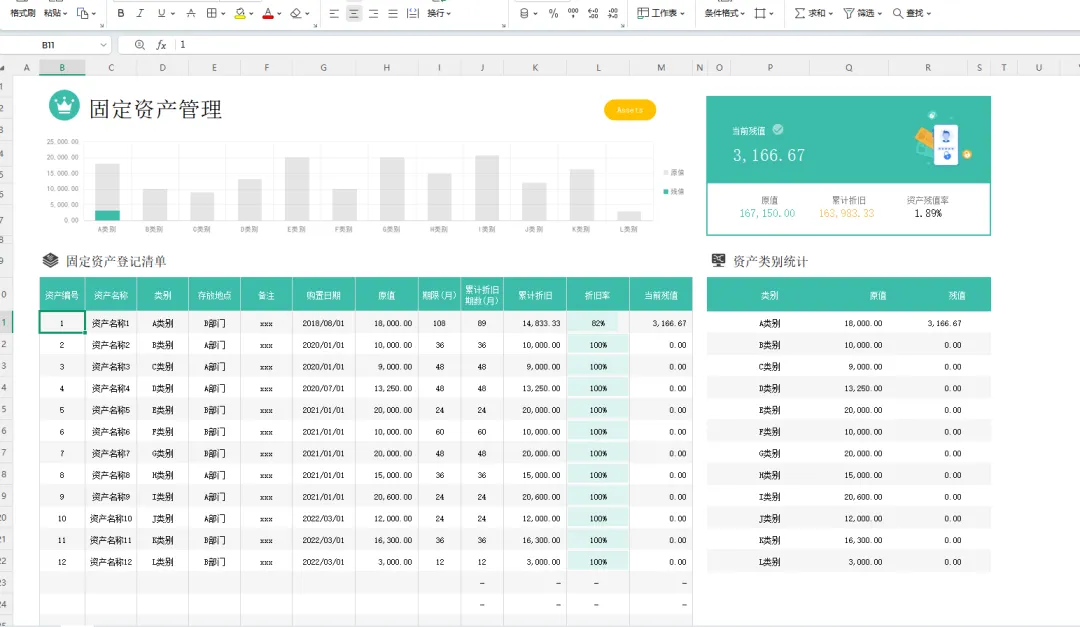Select K类别 in category statistics table
Screen dimensions: 1080x627
click(769, 540)
